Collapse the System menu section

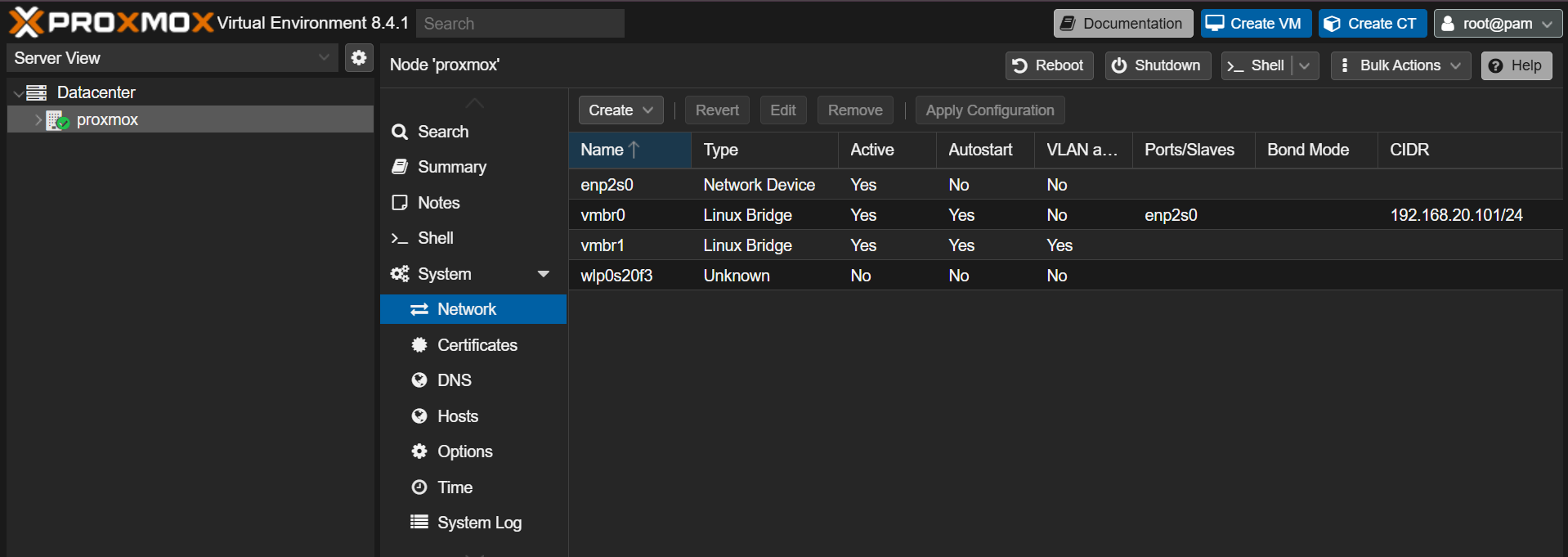pos(543,274)
